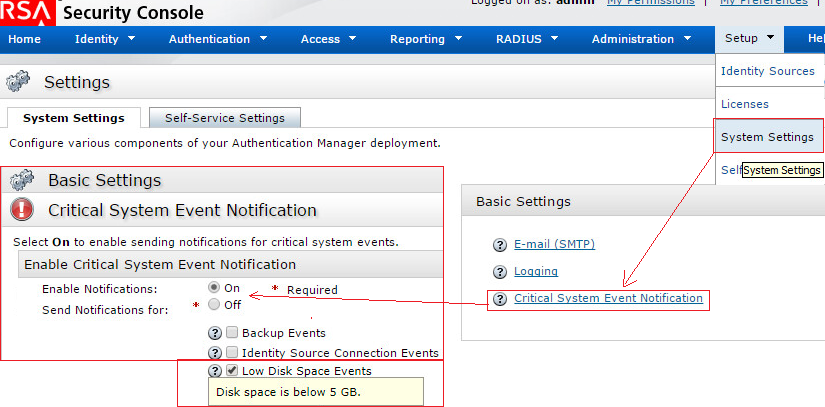The height and width of the screenshot is (407, 825).
Task: Select the On radio button for notifications
Action: tap(214, 288)
